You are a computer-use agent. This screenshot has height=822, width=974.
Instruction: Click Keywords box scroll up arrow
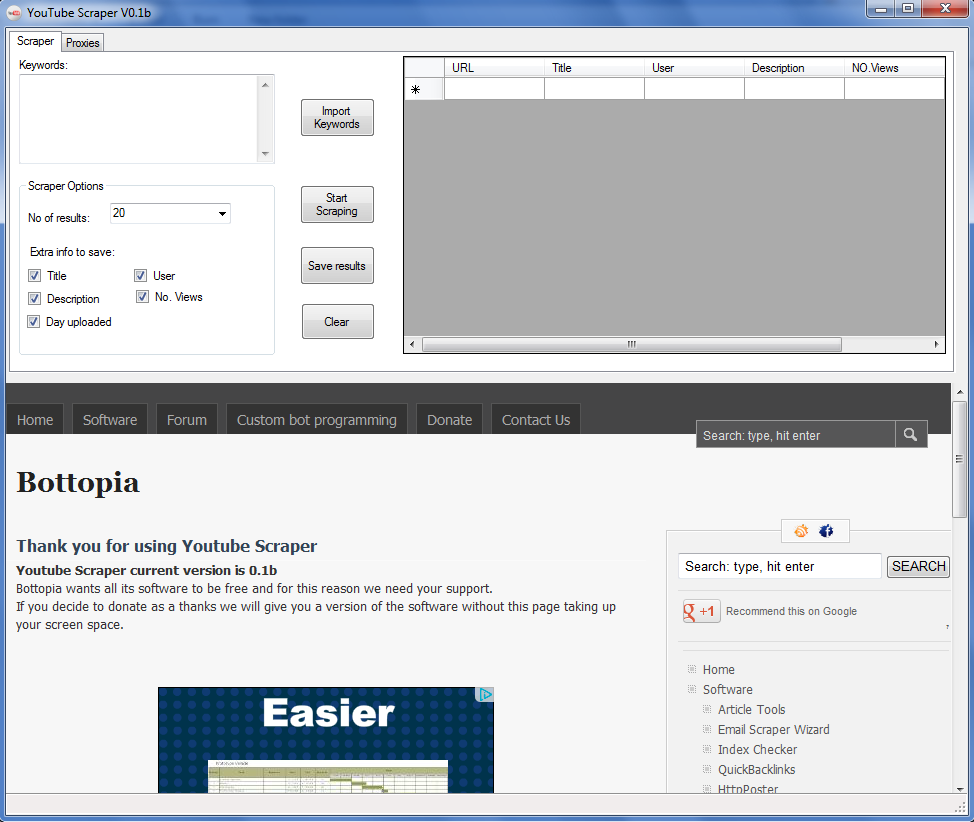click(265, 84)
